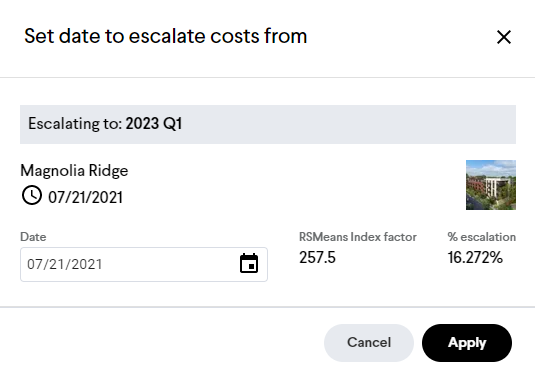Click the % escalation label
Image resolution: width=535 pixels, height=374 pixels.
click(481, 237)
